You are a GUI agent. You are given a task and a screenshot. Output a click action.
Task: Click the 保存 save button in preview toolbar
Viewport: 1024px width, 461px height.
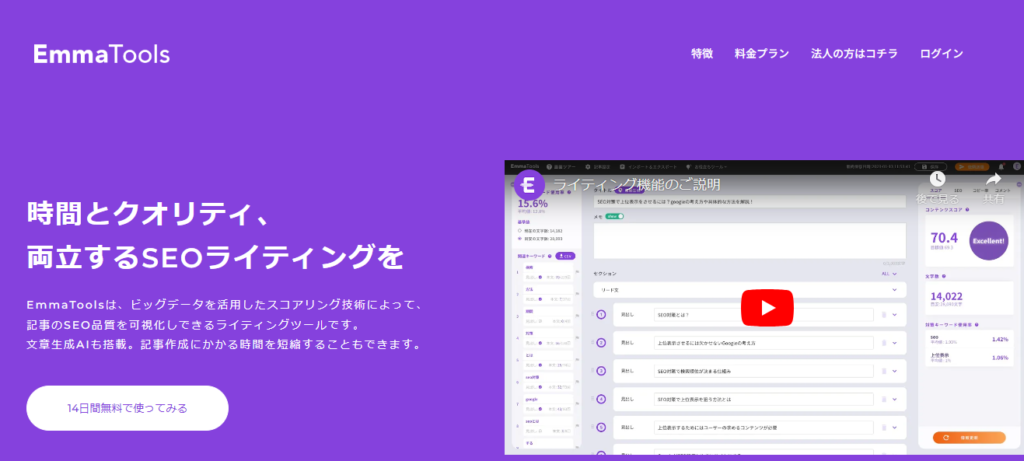[931, 167]
